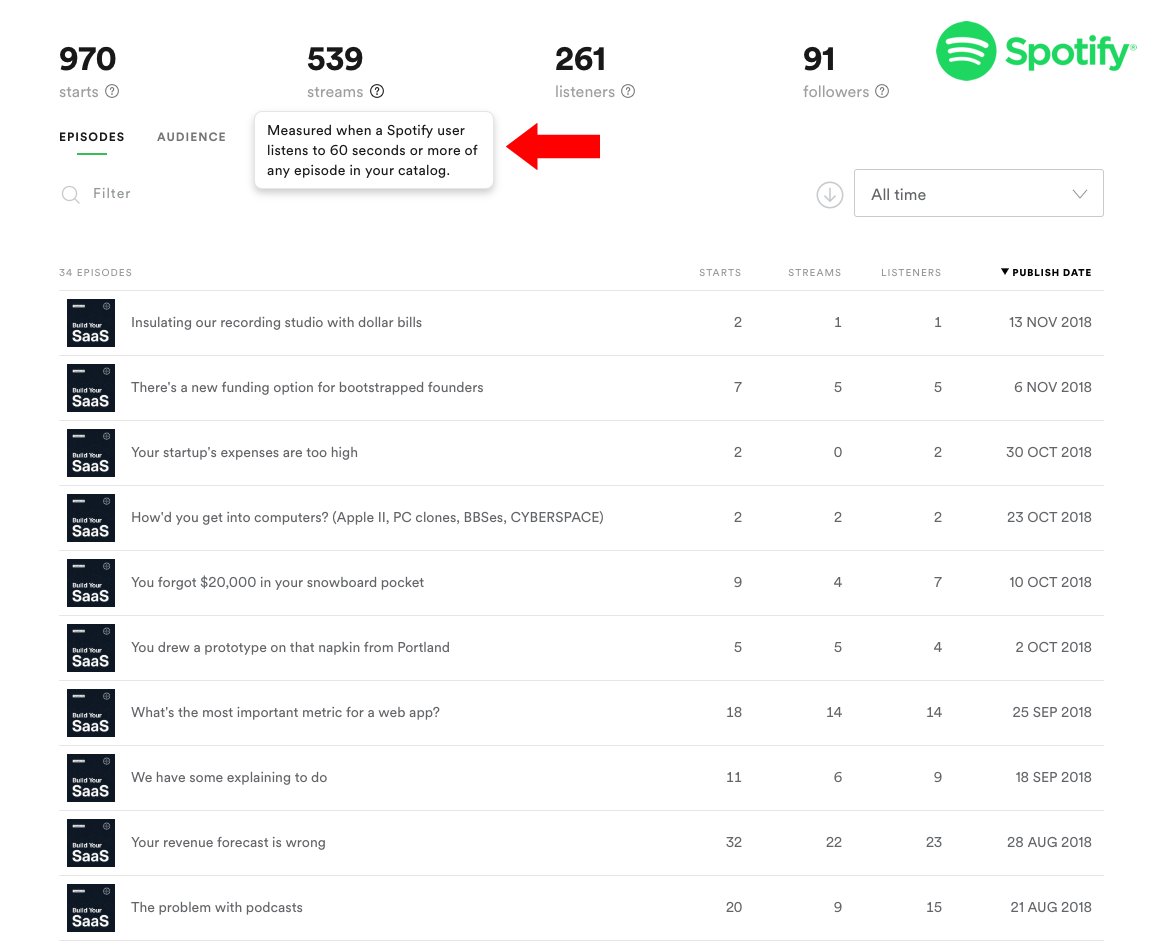Click the search magnifier icon
Viewport: 1159px width, 948px height.
pos(70,194)
